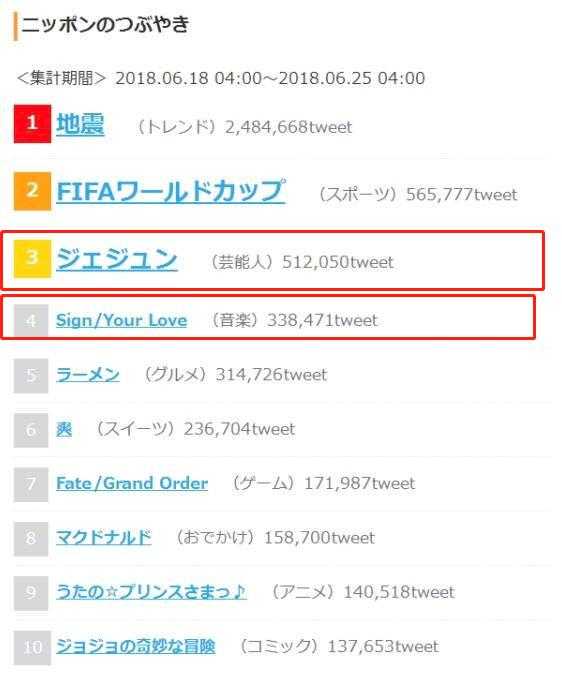The height and width of the screenshot is (686, 562).
Task: Click the gray rank 8 badge
Action: [31, 539]
